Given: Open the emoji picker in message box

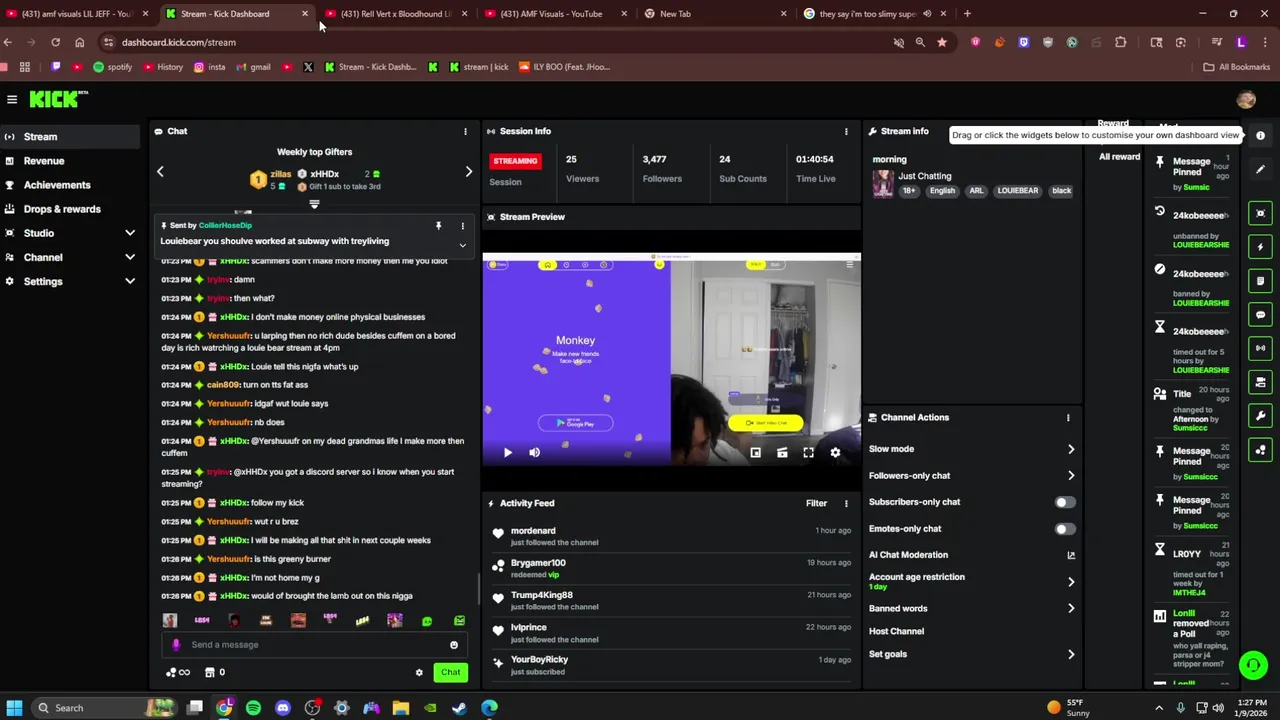Looking at the screenshot, I should coord(454,645).
